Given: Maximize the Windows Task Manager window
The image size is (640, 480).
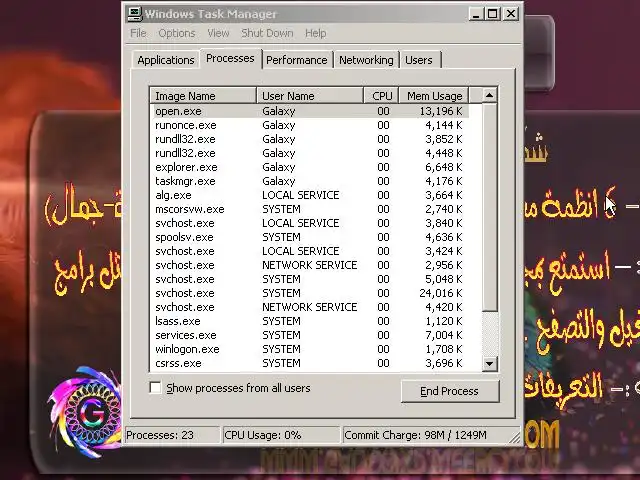Looking at the screenshot, I should tap(493, 14).
